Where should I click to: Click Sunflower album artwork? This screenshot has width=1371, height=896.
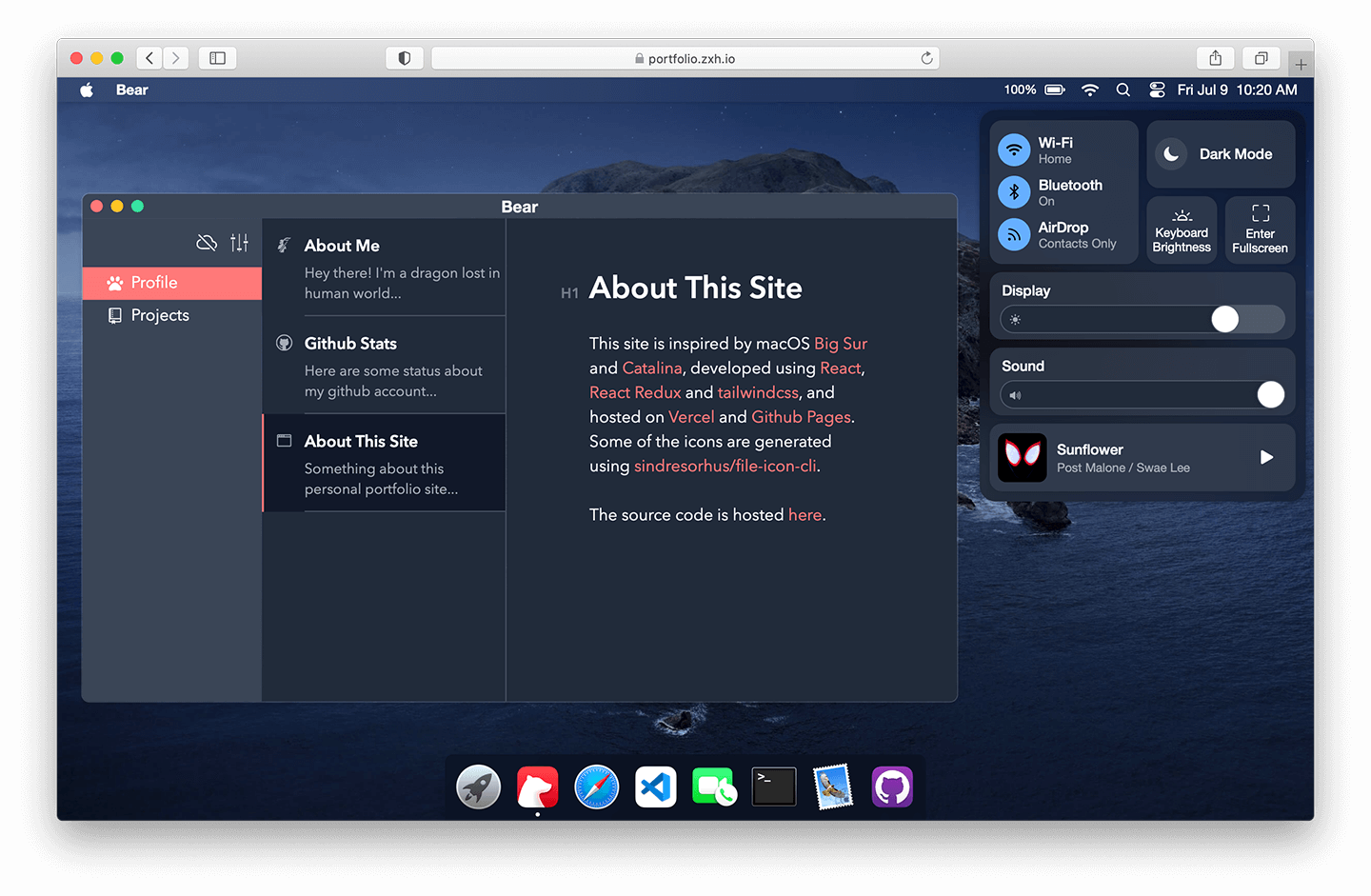click(1023, 457)
